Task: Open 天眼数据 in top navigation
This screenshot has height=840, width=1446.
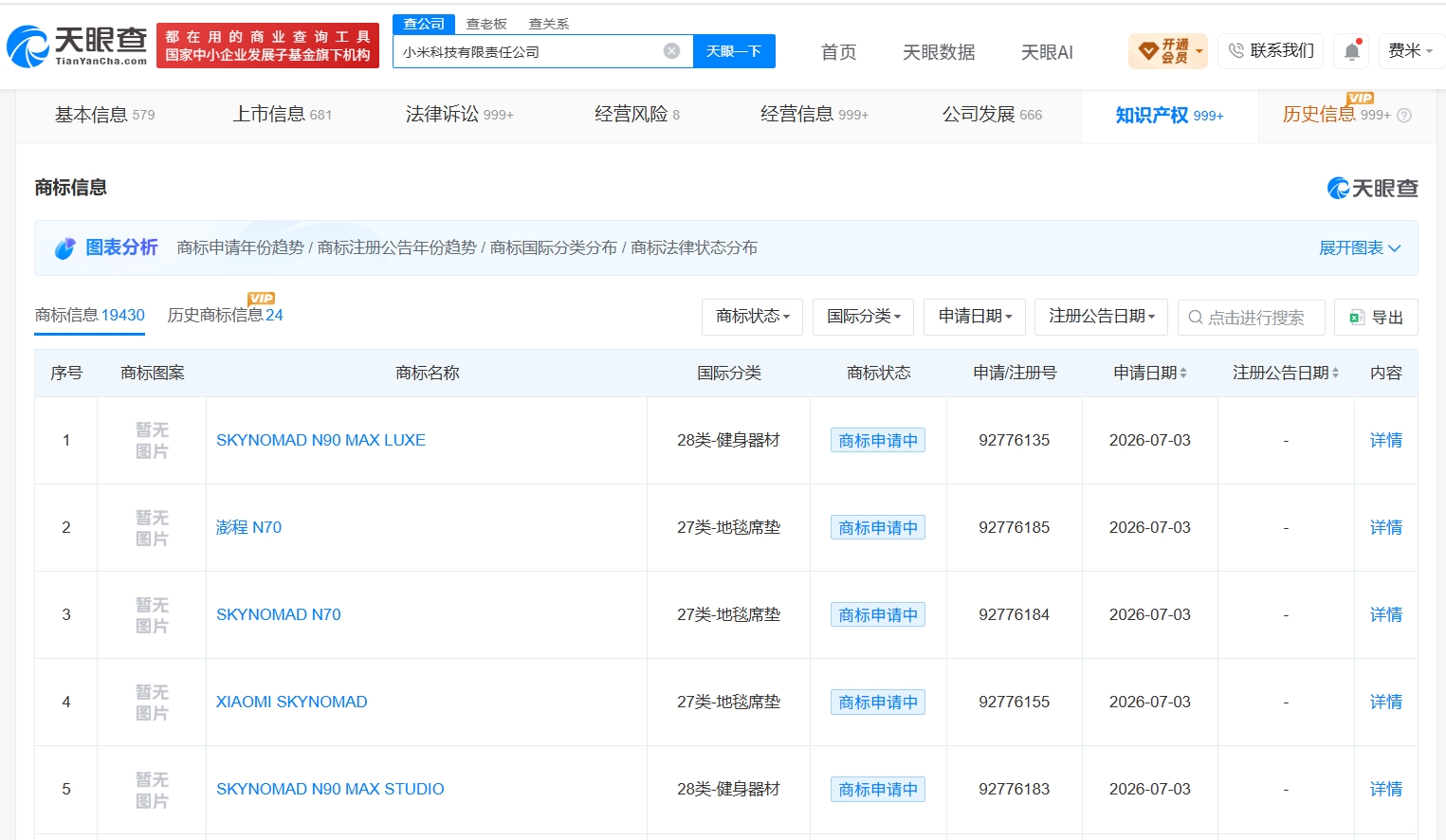Action: pyautogui.click(x=939, y=52)
